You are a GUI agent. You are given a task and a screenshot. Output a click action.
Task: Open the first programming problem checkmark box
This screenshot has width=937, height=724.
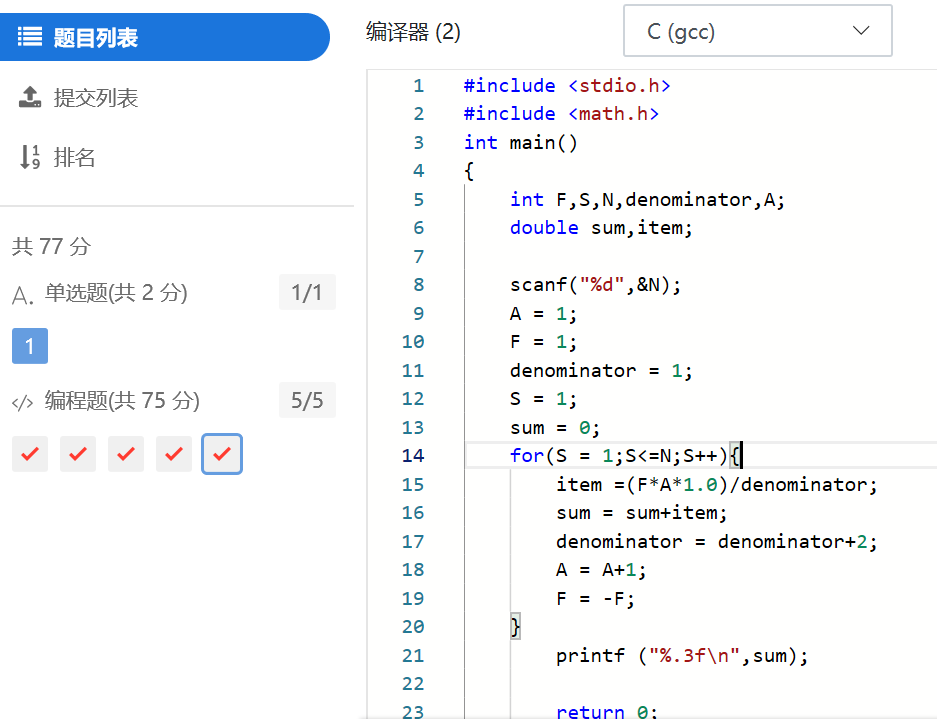[30, 454]
